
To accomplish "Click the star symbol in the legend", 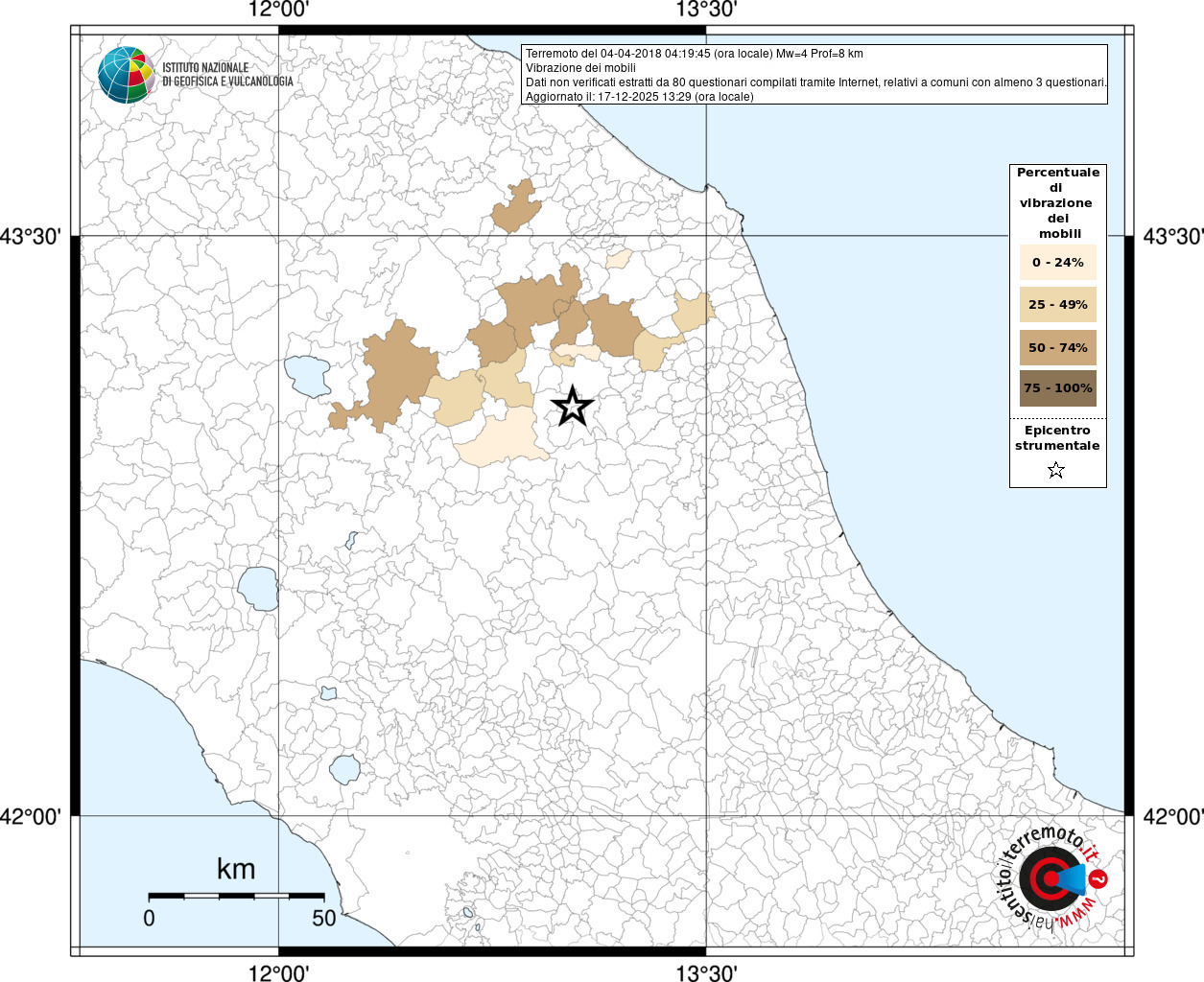I will coord(1056,470).
